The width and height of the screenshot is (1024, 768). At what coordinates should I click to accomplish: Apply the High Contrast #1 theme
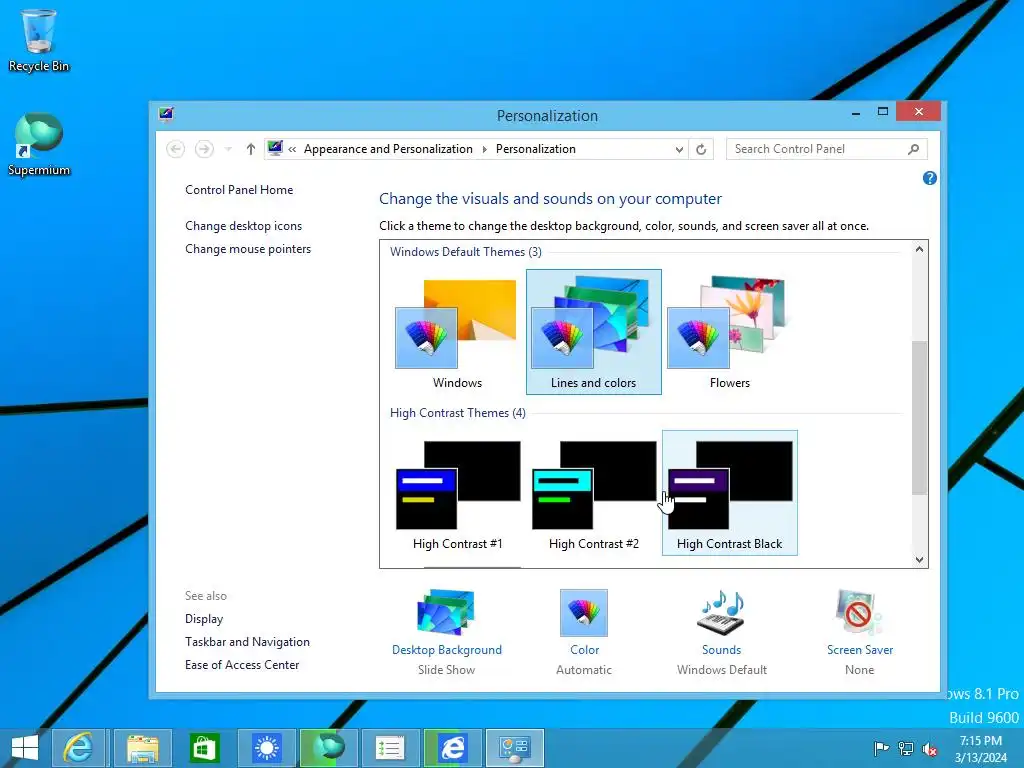coord(457,494)
